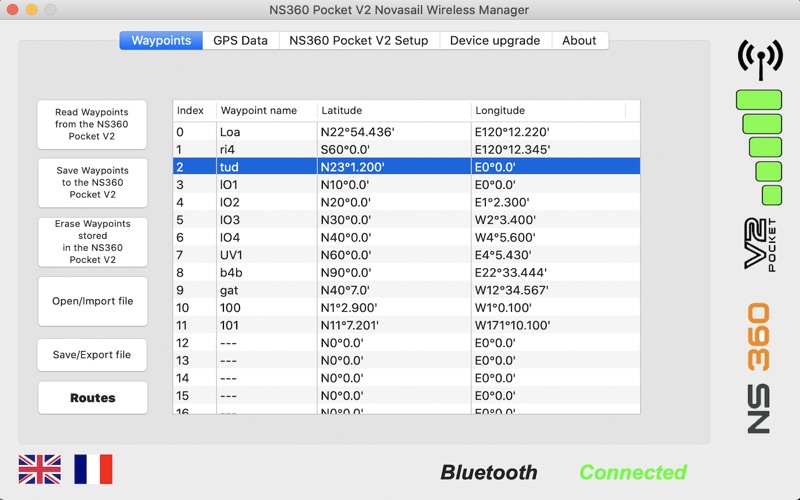Viewport: 800px width, 500px height.
Task: Select waypoint name UV1
Action: pyautogui.click(x=231, y=255)
